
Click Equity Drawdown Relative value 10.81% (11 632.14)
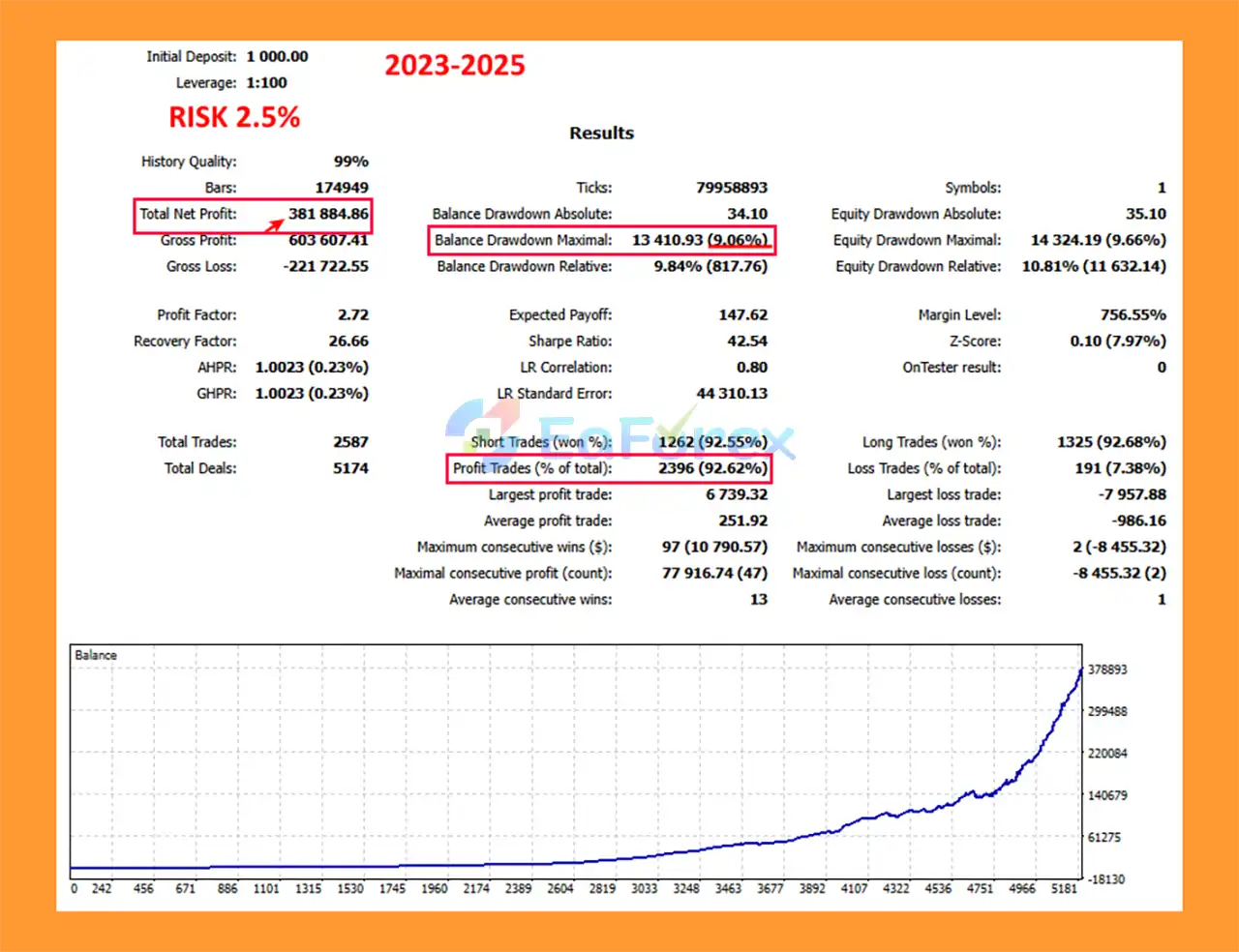coord(1094,265)
